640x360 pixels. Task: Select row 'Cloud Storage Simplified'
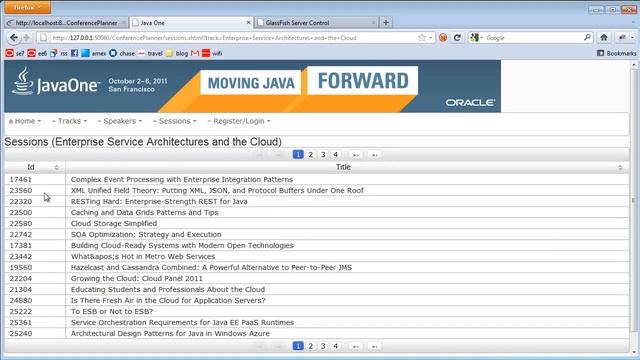click(317, 224)
